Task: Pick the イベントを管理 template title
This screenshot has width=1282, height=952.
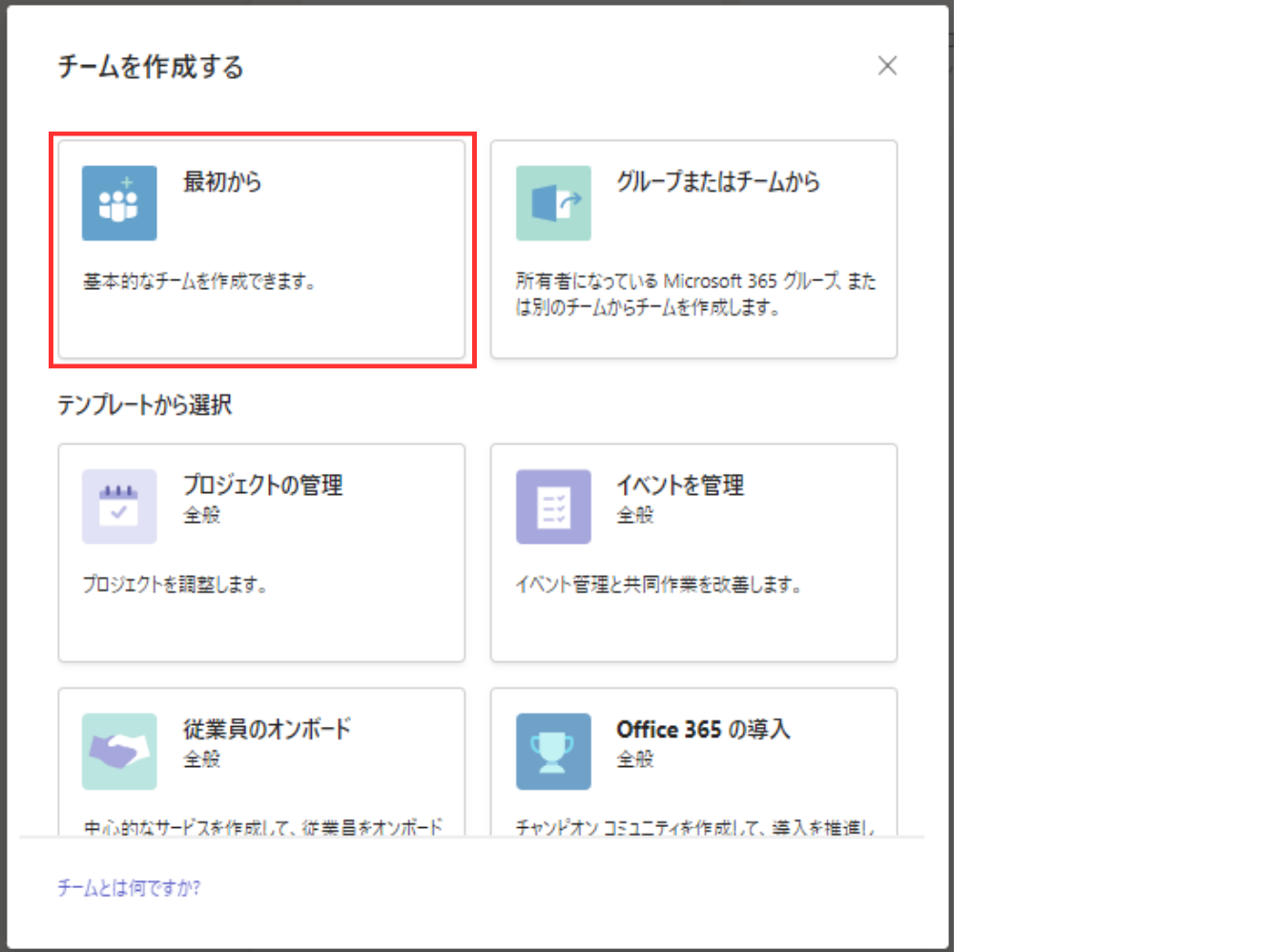Action: (x=679, y=485)
